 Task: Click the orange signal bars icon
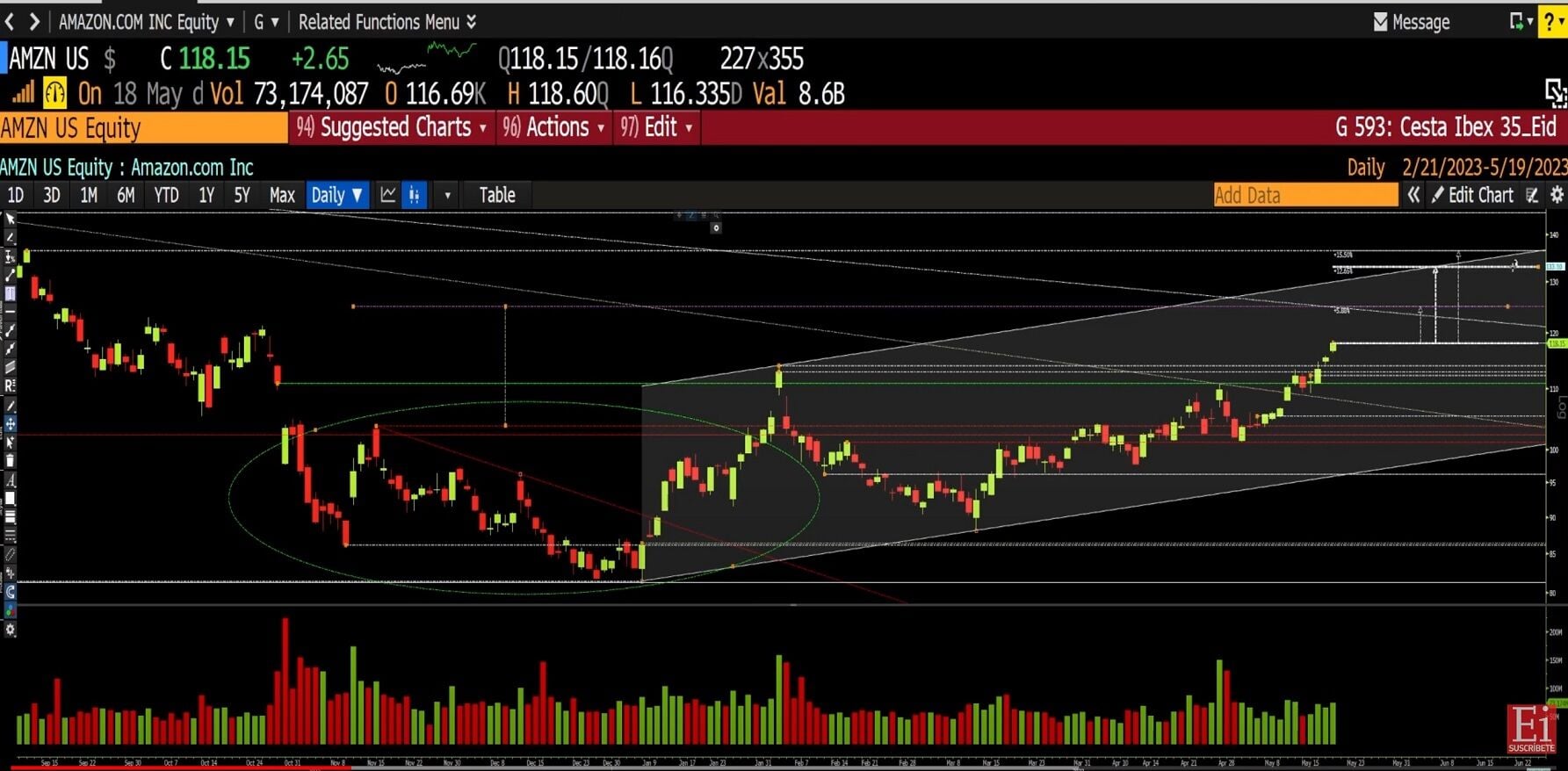coord(23,93)
